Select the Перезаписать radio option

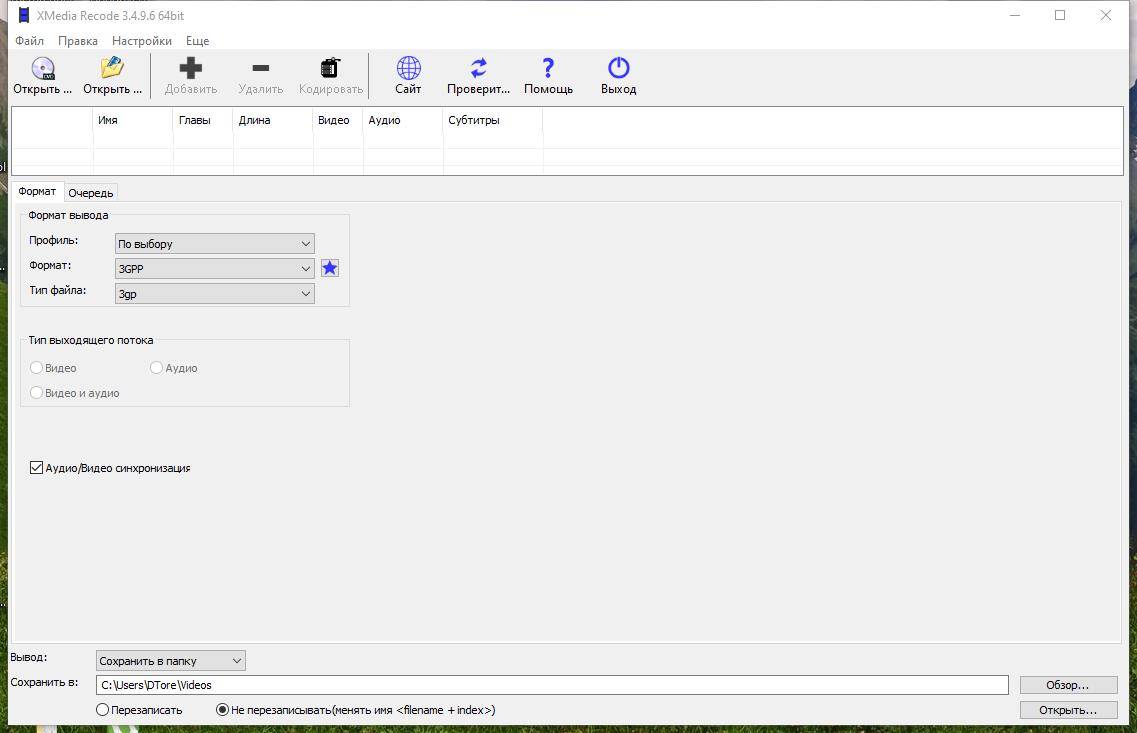(x=103, y=710)
